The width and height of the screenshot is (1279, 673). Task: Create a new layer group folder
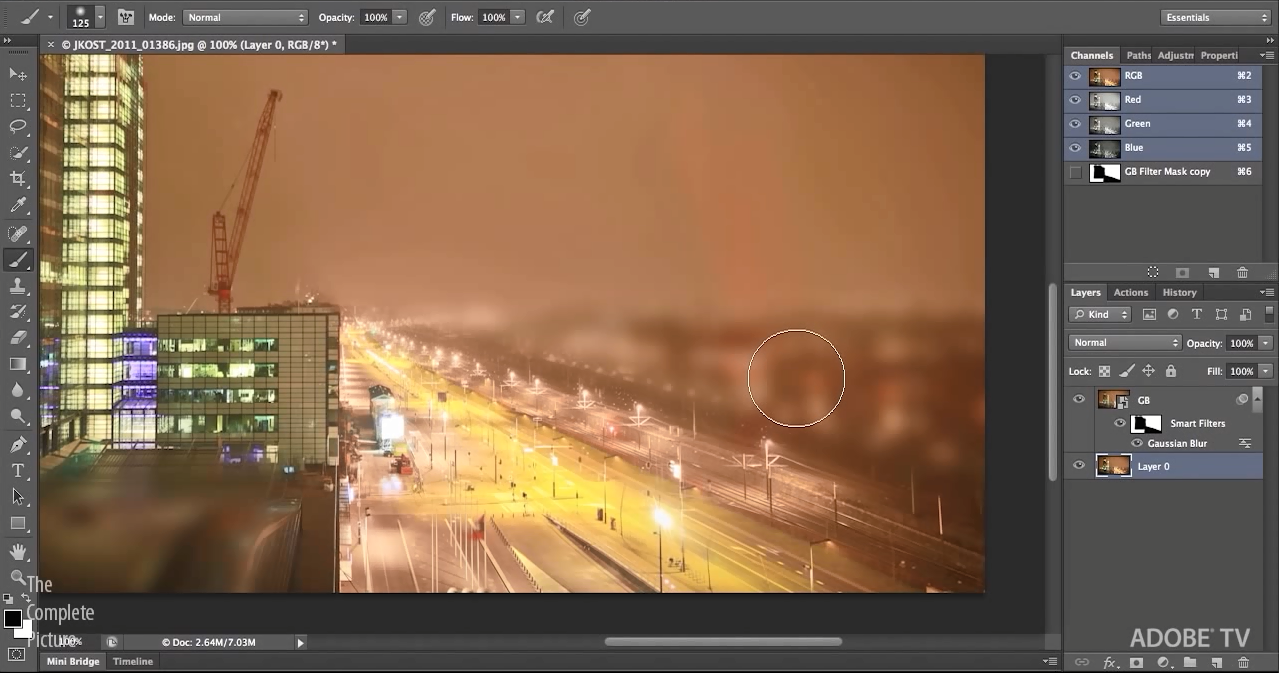(1190, 662)
